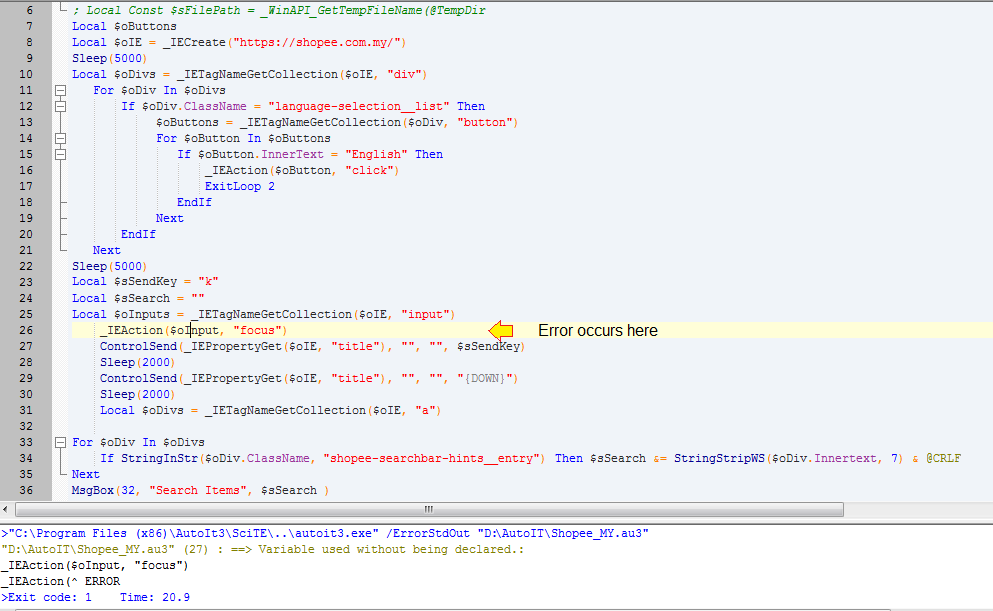
Task: Click the "button" string on line 13
Action: pyautogui.click(x=484, y=122)
